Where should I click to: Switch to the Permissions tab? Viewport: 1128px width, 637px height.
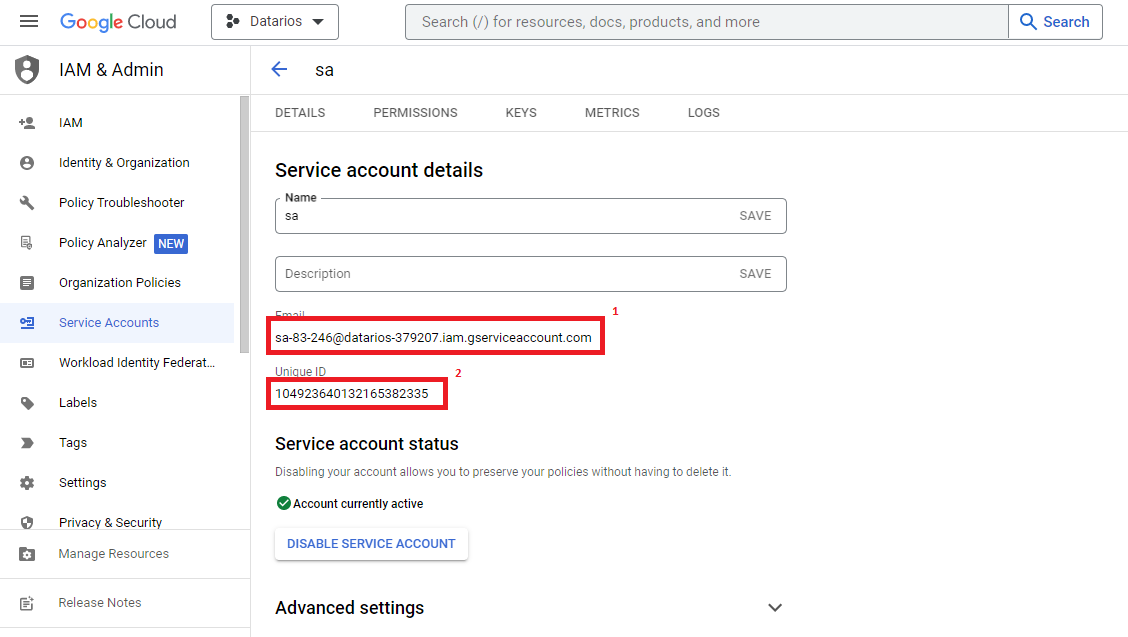pyautogui.click(x=415, y=113)
